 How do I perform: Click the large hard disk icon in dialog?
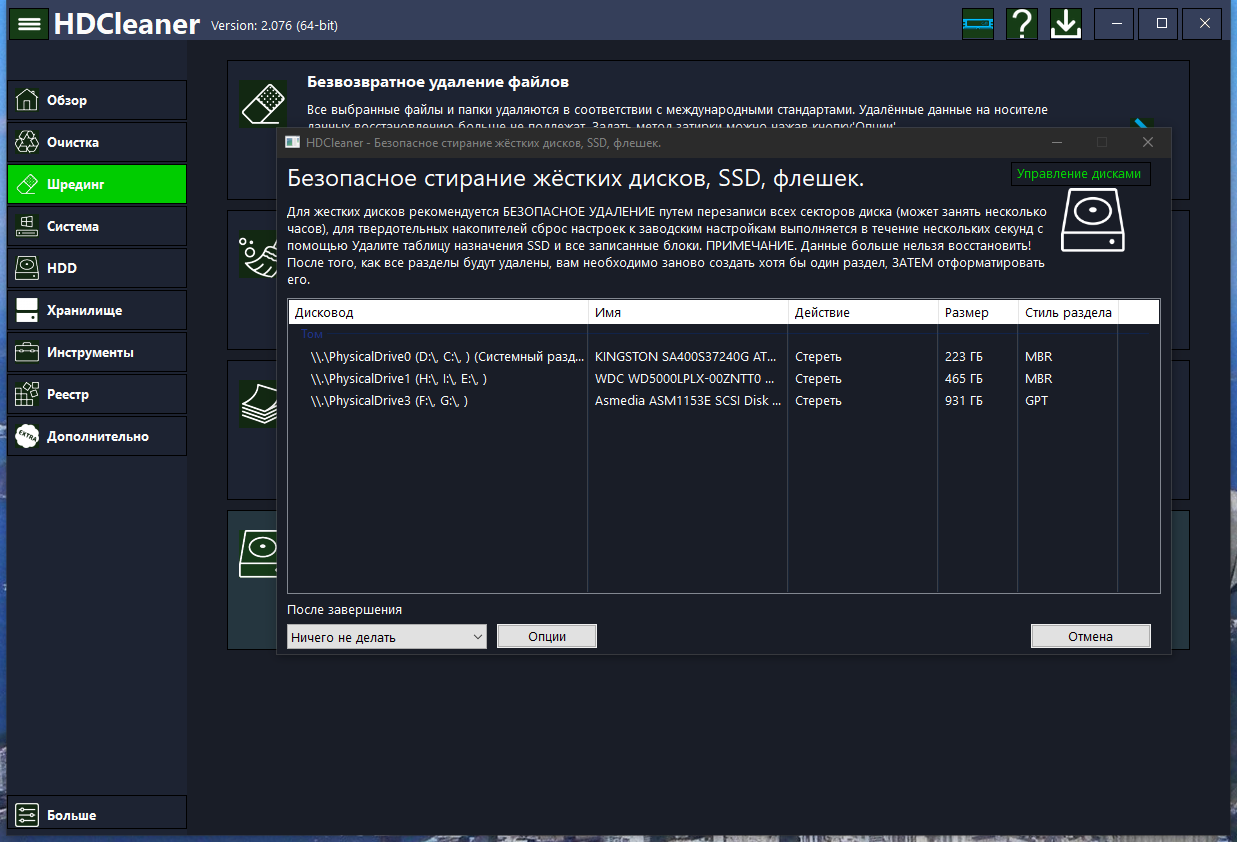[x=1093, y=222]
